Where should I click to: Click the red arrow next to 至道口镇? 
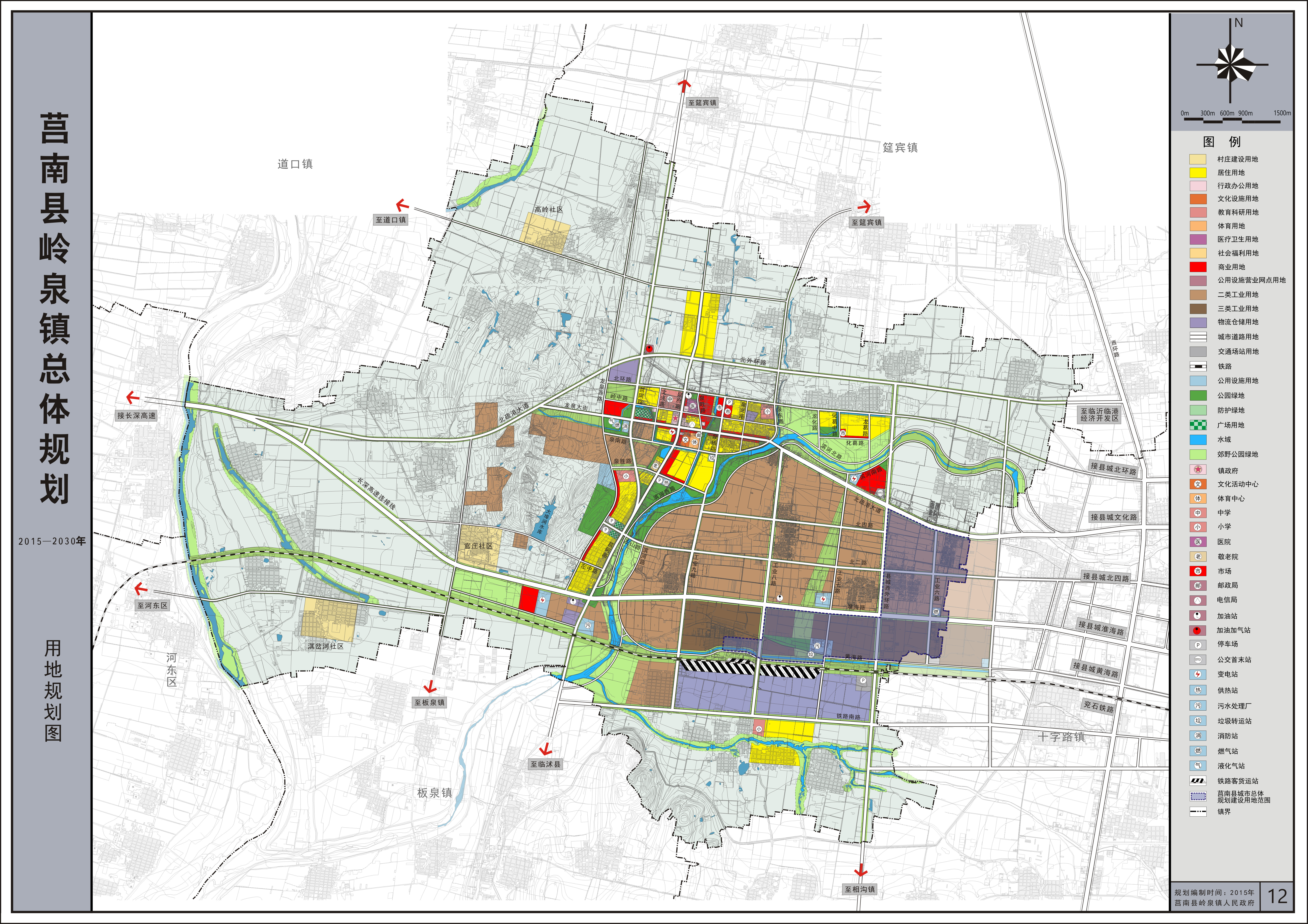[x=403, y=205]
